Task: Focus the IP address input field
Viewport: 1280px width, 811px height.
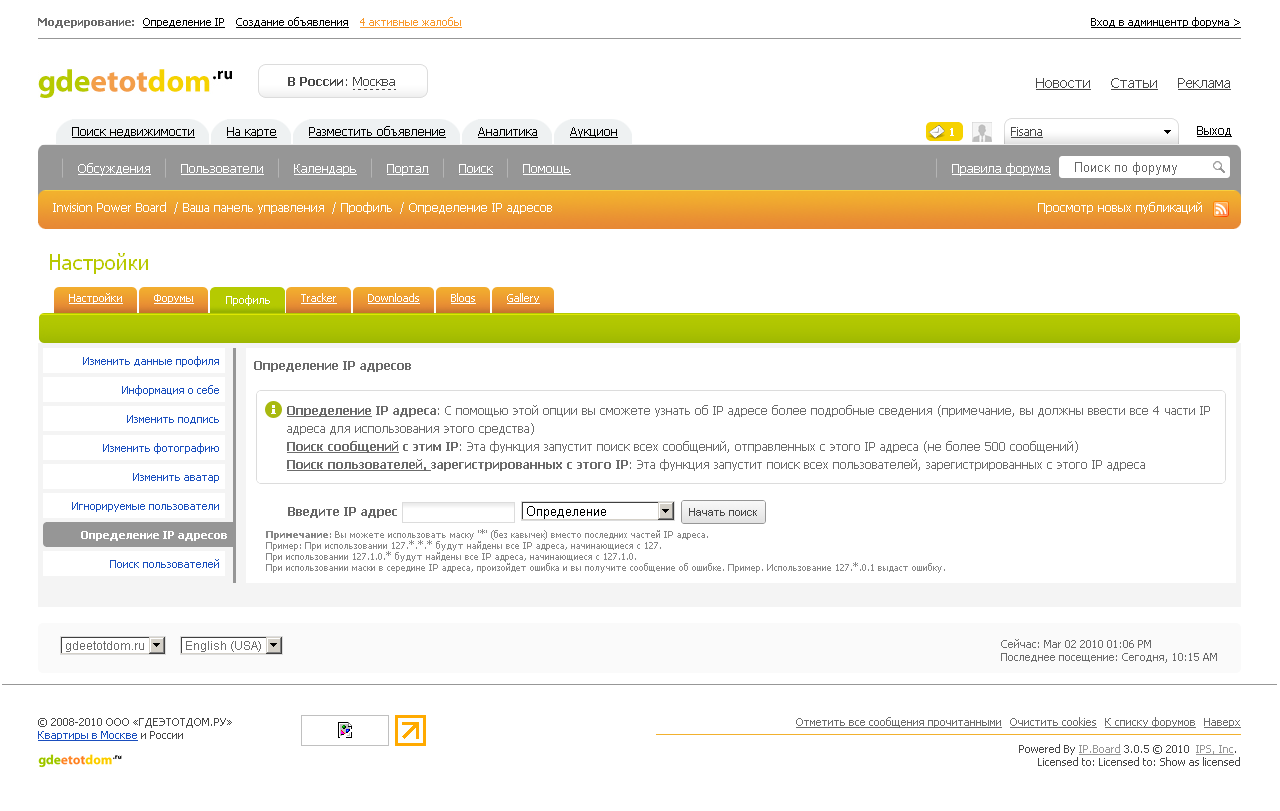Action: [x=458, y=512]
